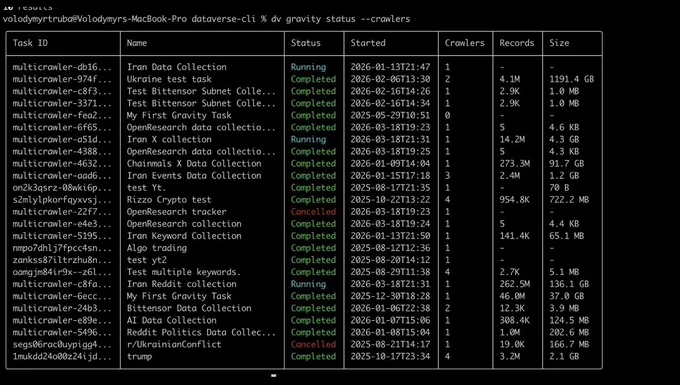Click the terminal cursor below the table
This screenshot has width=680, height=385.
(x=274, y=375)
